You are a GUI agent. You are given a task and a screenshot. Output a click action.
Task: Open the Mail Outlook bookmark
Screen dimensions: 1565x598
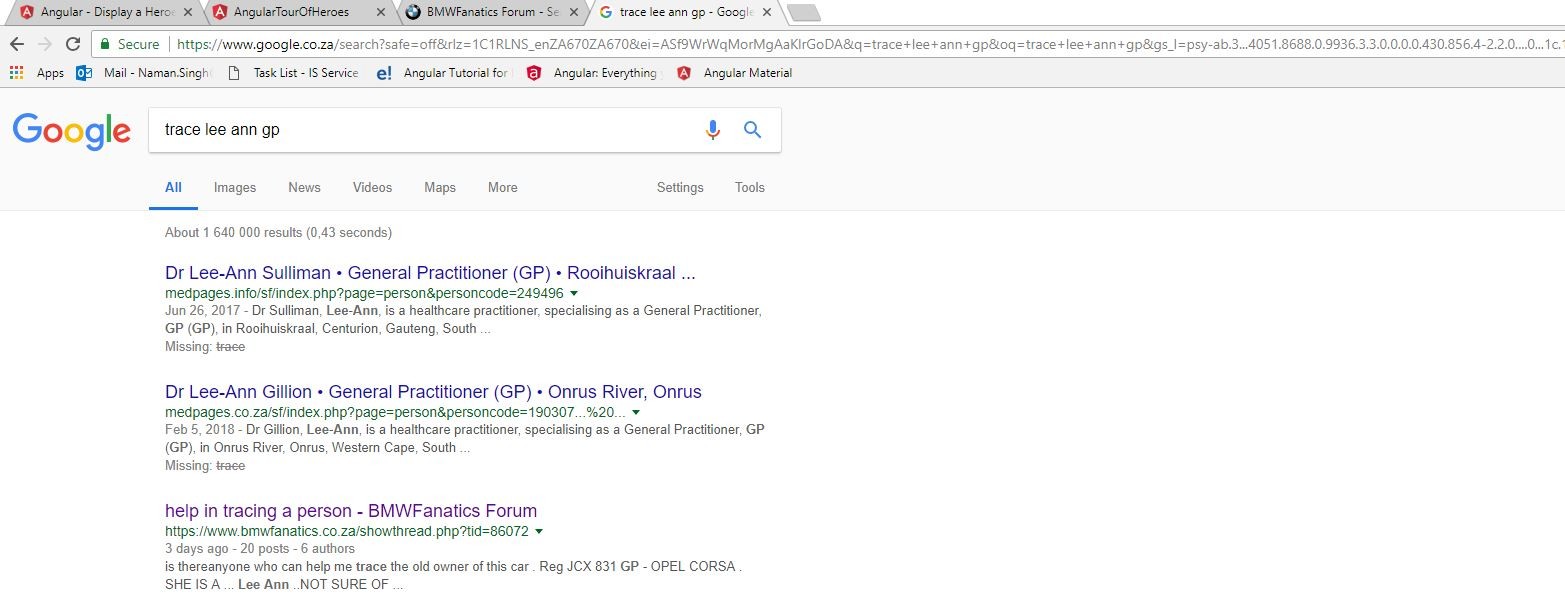(145, 73)
